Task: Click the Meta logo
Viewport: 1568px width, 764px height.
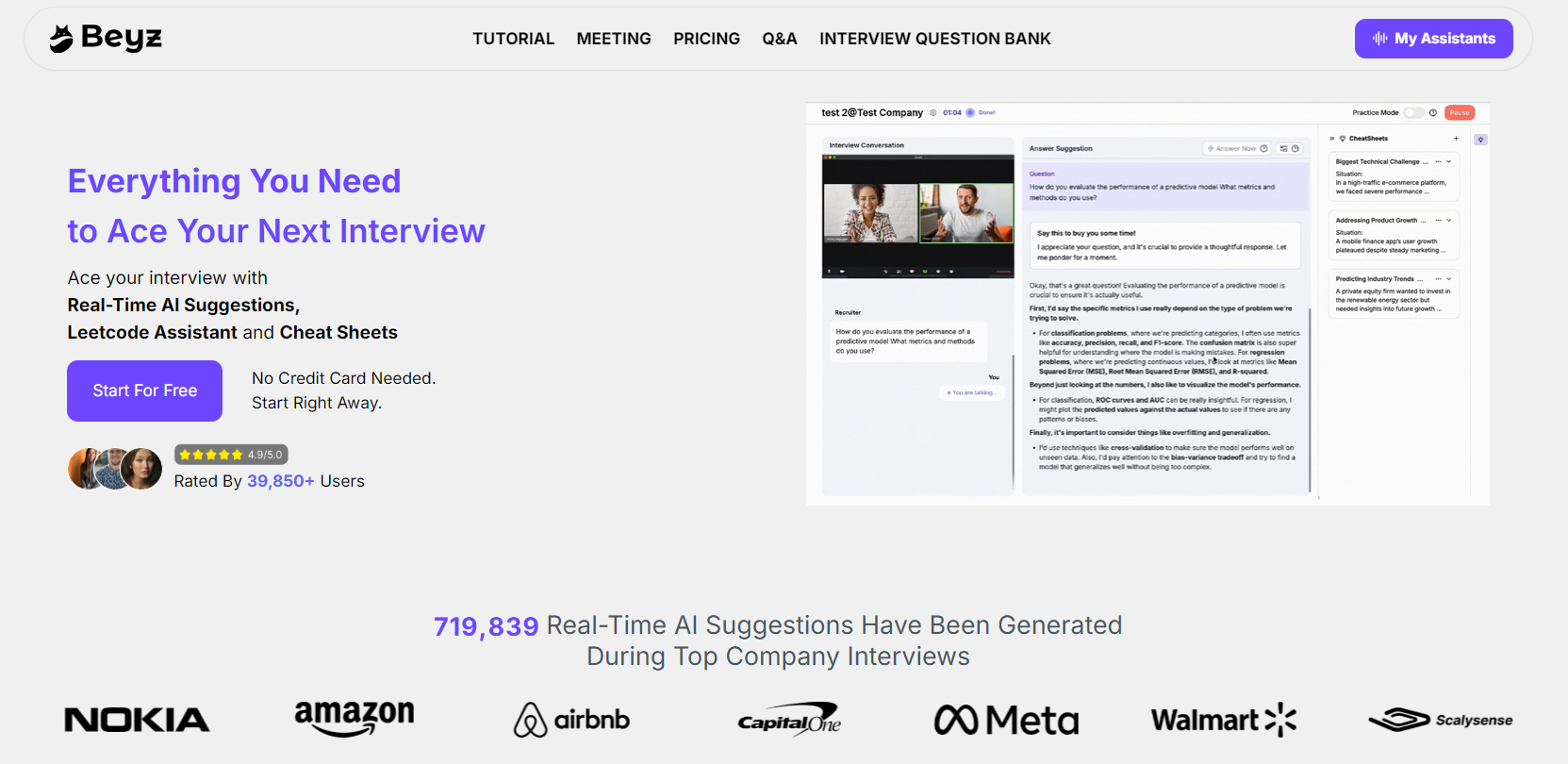Action: (x=1006, y=720)
